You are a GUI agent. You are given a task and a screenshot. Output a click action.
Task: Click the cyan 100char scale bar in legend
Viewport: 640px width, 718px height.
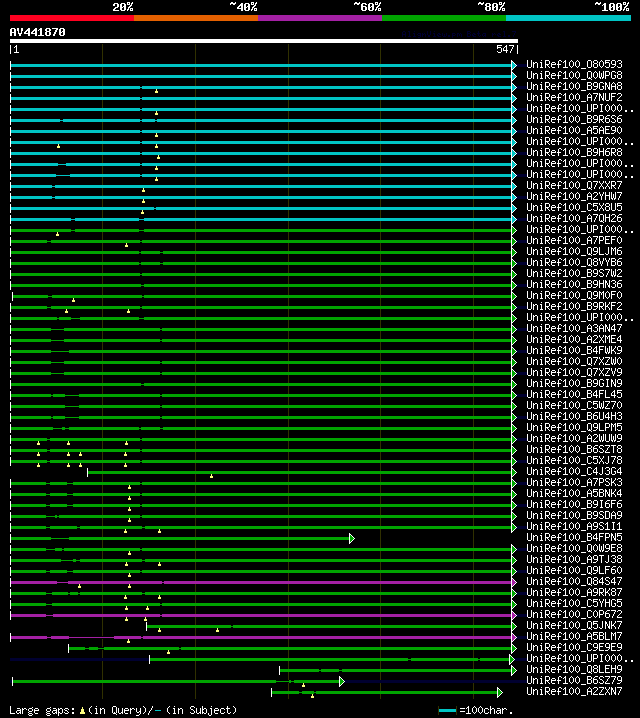pos(447,710)
